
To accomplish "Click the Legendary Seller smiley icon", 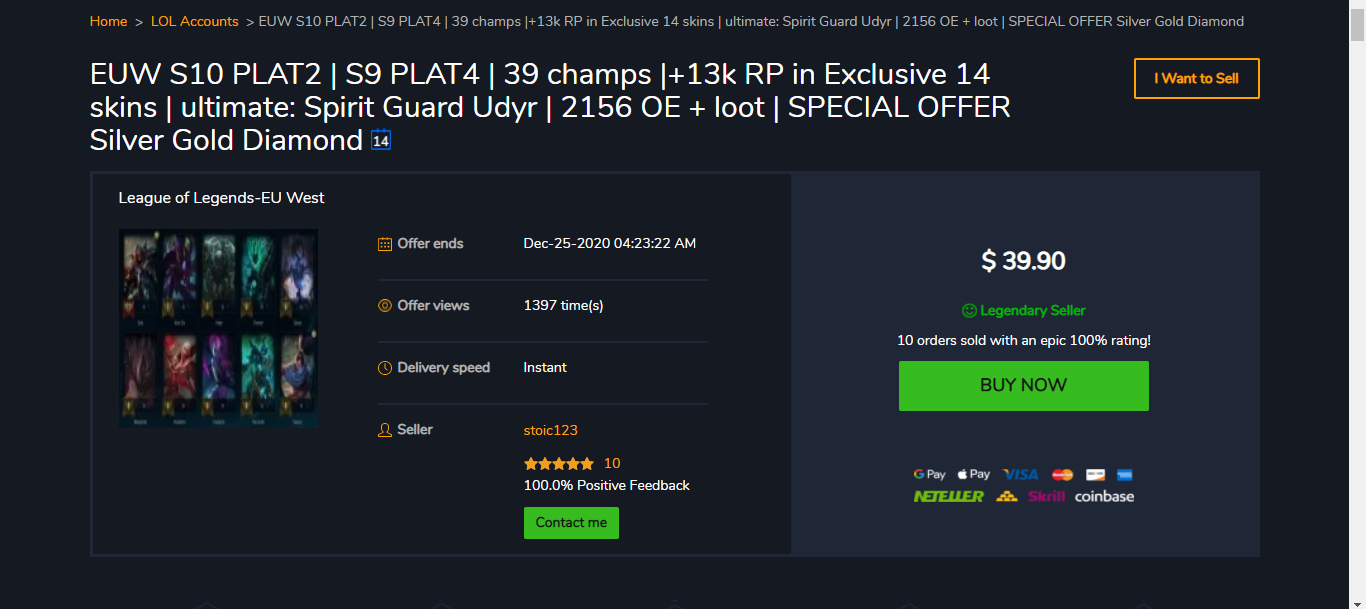I will 969,311.
